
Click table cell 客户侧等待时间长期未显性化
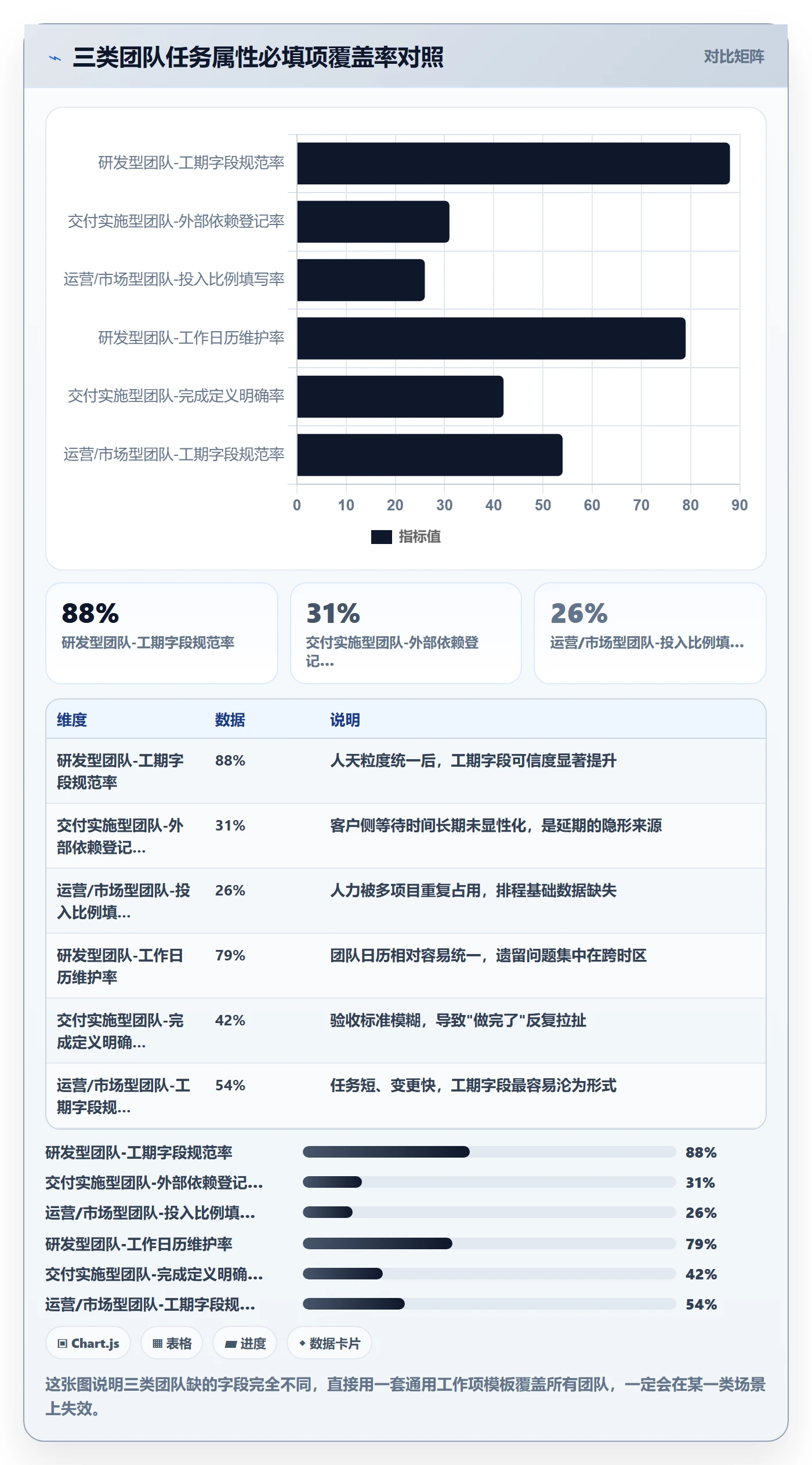pos(496,825)
